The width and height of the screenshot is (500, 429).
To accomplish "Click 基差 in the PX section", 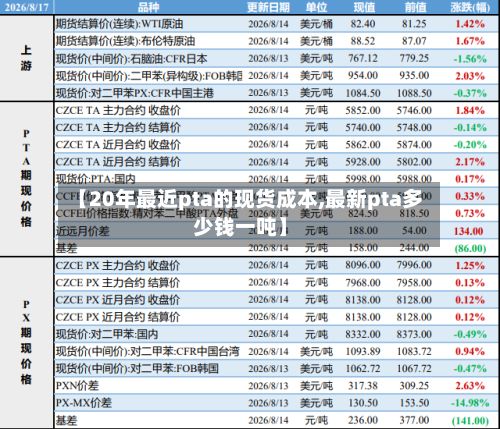I will pos(66,421).
